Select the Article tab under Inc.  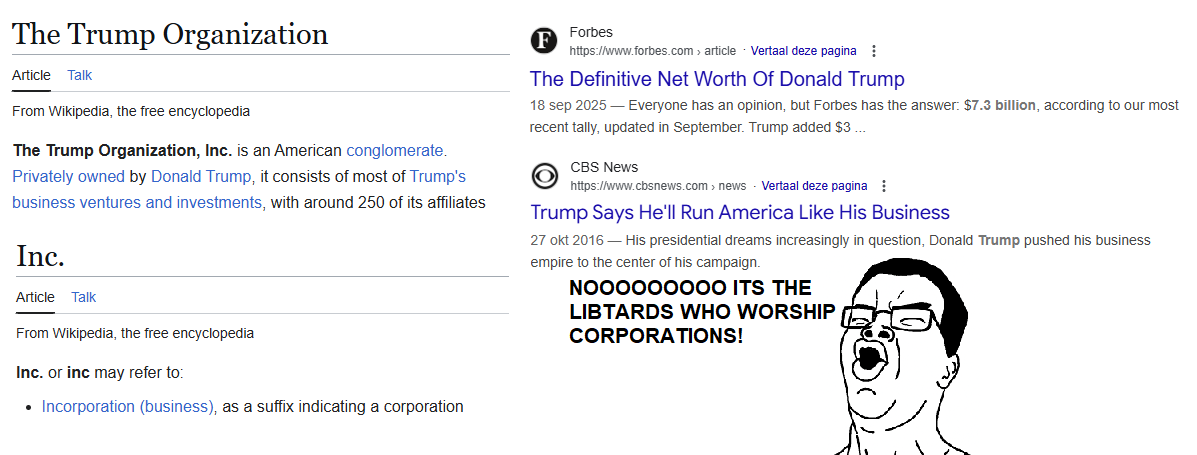pyautogui.click(x=36, y=297)
